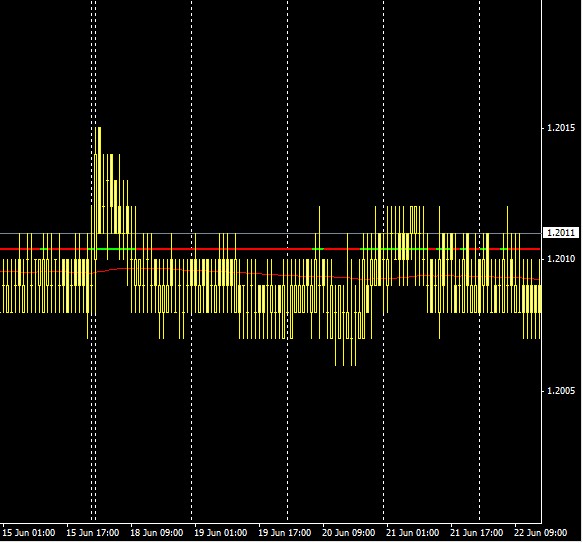
Task: Select the 22 Jun 09:00 time label
Action: [x=540, y=533]
